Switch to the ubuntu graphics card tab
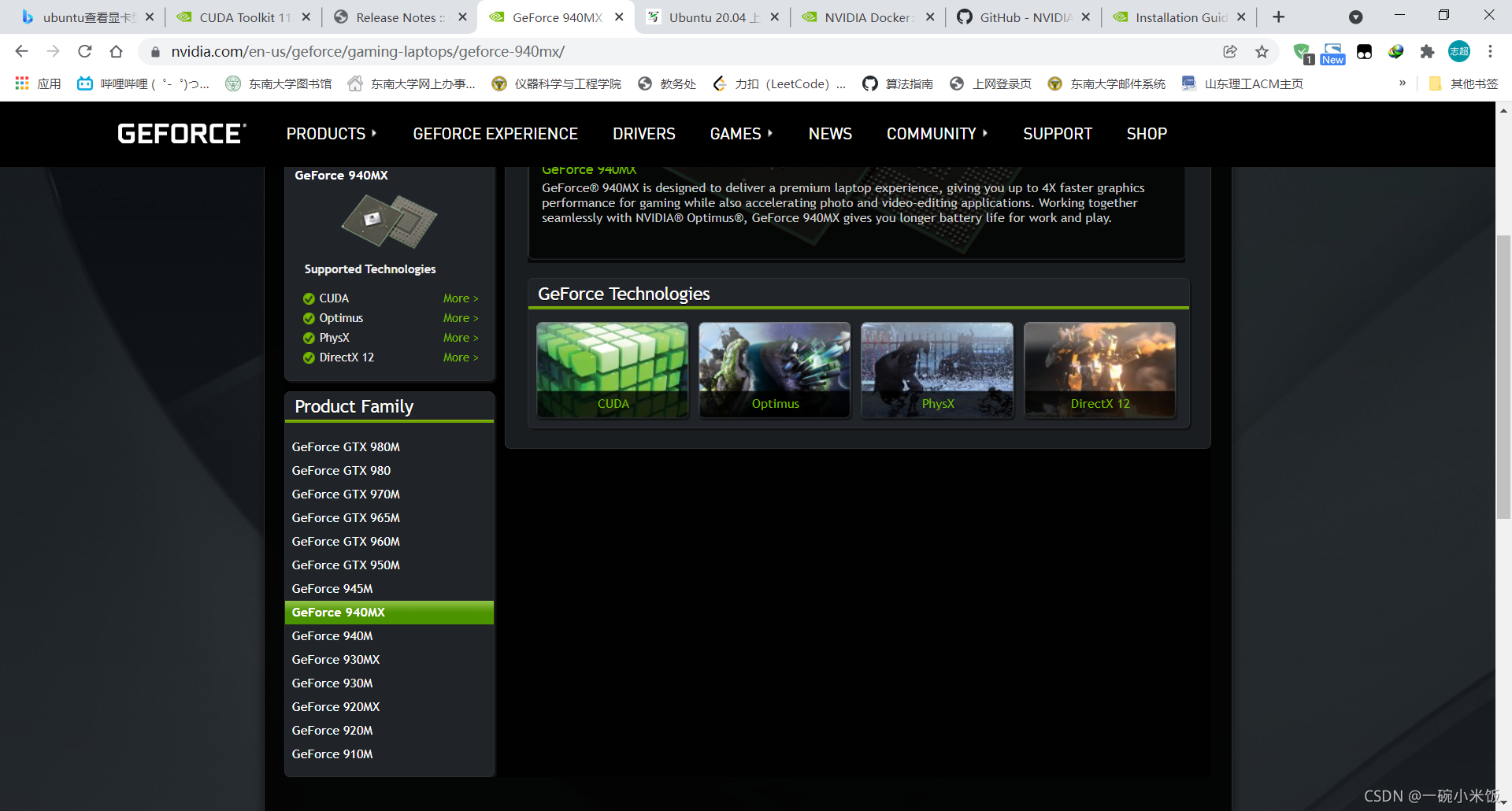Image resolution: width=1512 pixels, height=811 pixels. tap(87, 17)
